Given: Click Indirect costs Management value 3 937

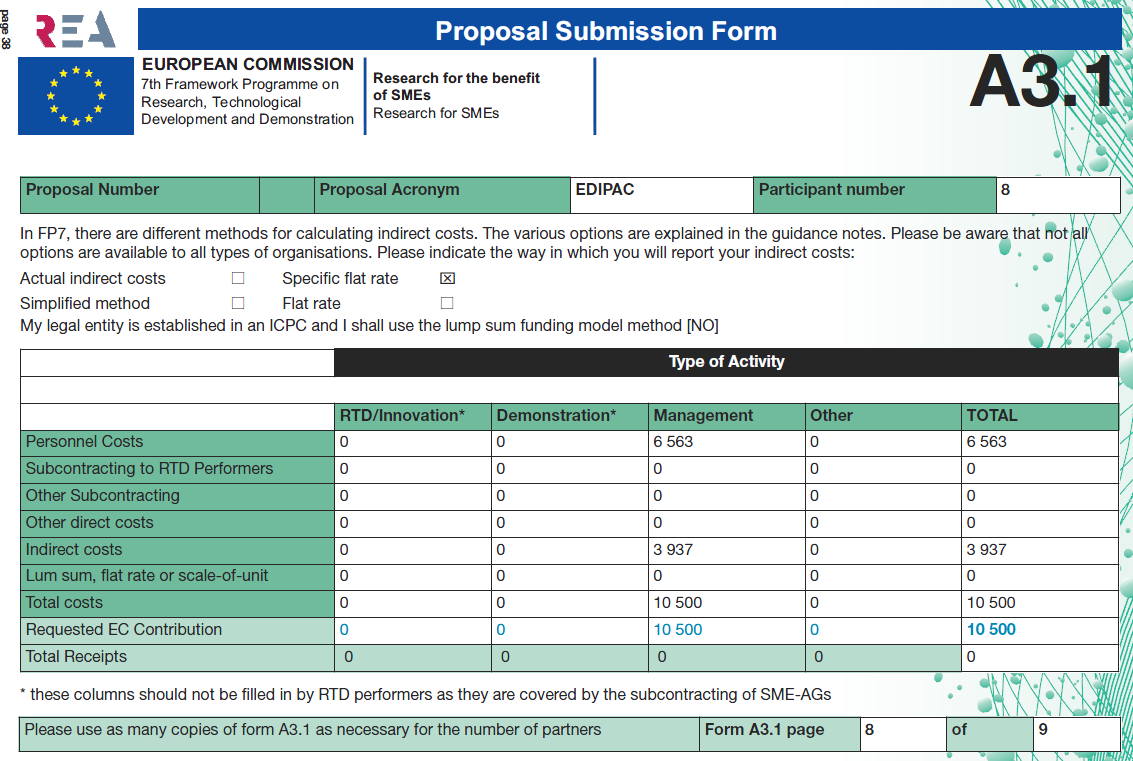Looking at the screenshot, I should coord(673,550).
